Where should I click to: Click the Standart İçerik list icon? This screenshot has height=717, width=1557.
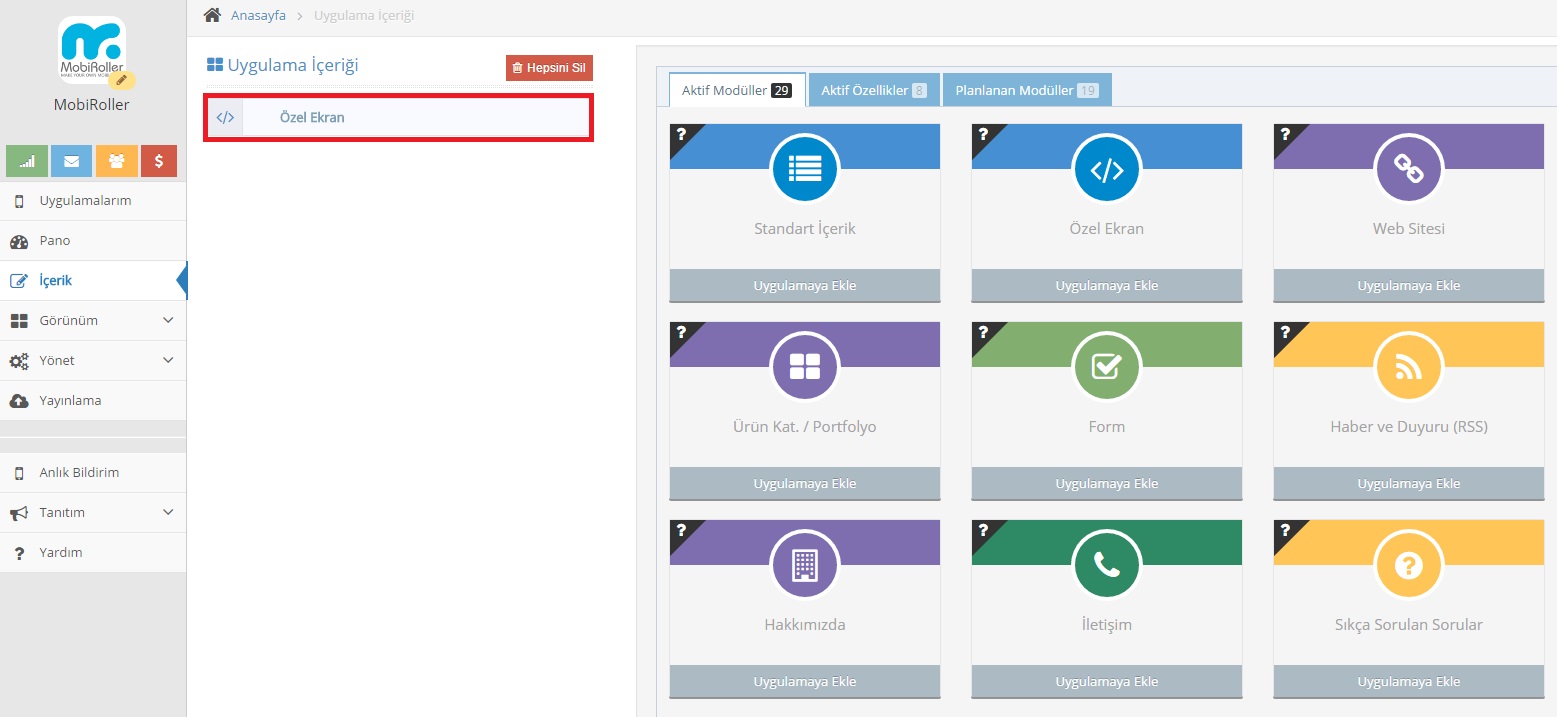tap(805, 169)
